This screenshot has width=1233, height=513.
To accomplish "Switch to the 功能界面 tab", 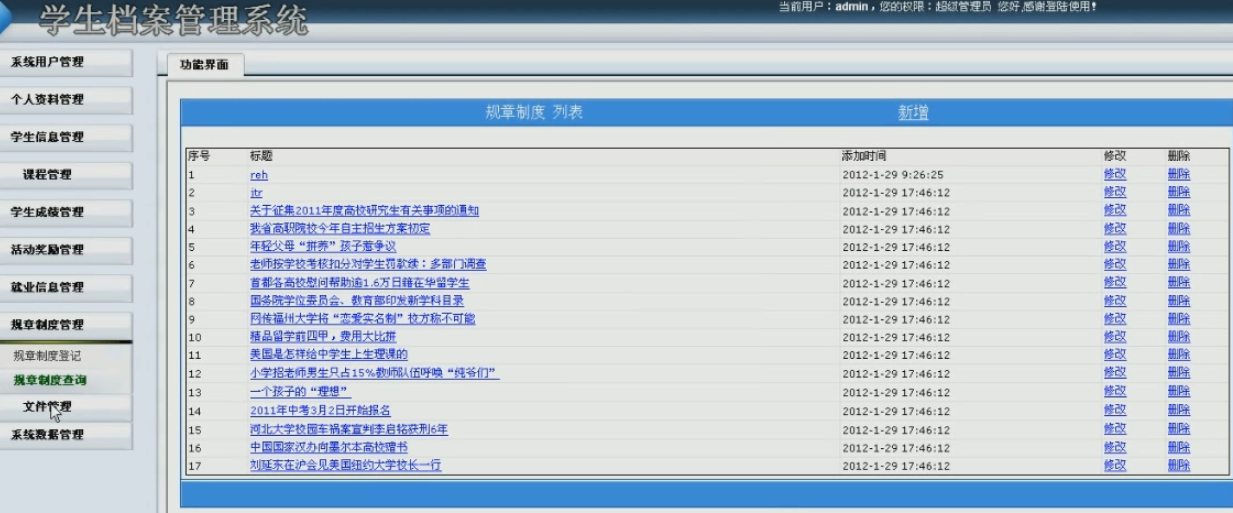I will pos(204,64).
